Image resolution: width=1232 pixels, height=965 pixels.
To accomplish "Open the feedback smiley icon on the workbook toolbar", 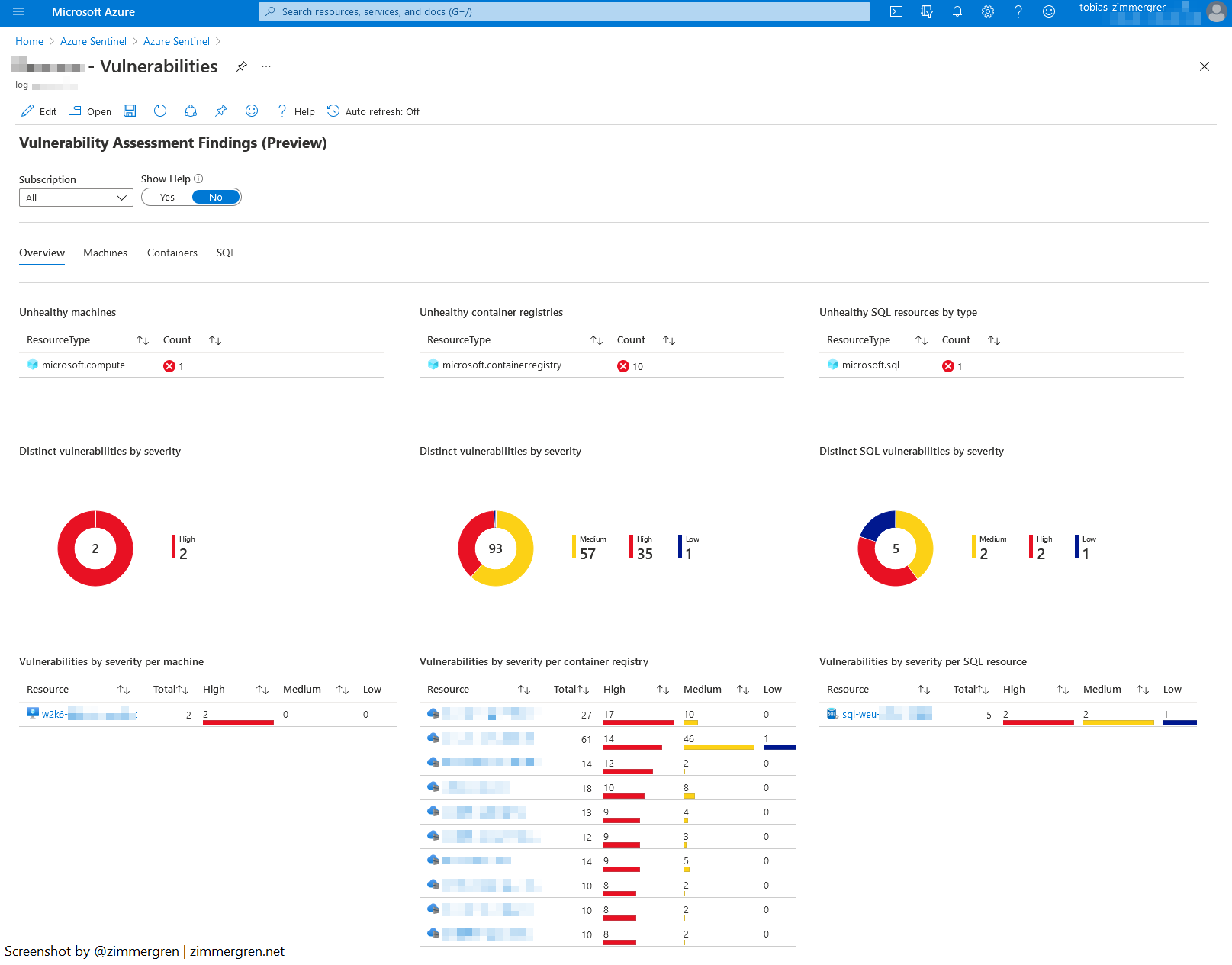I will click(x=251, y=111).
